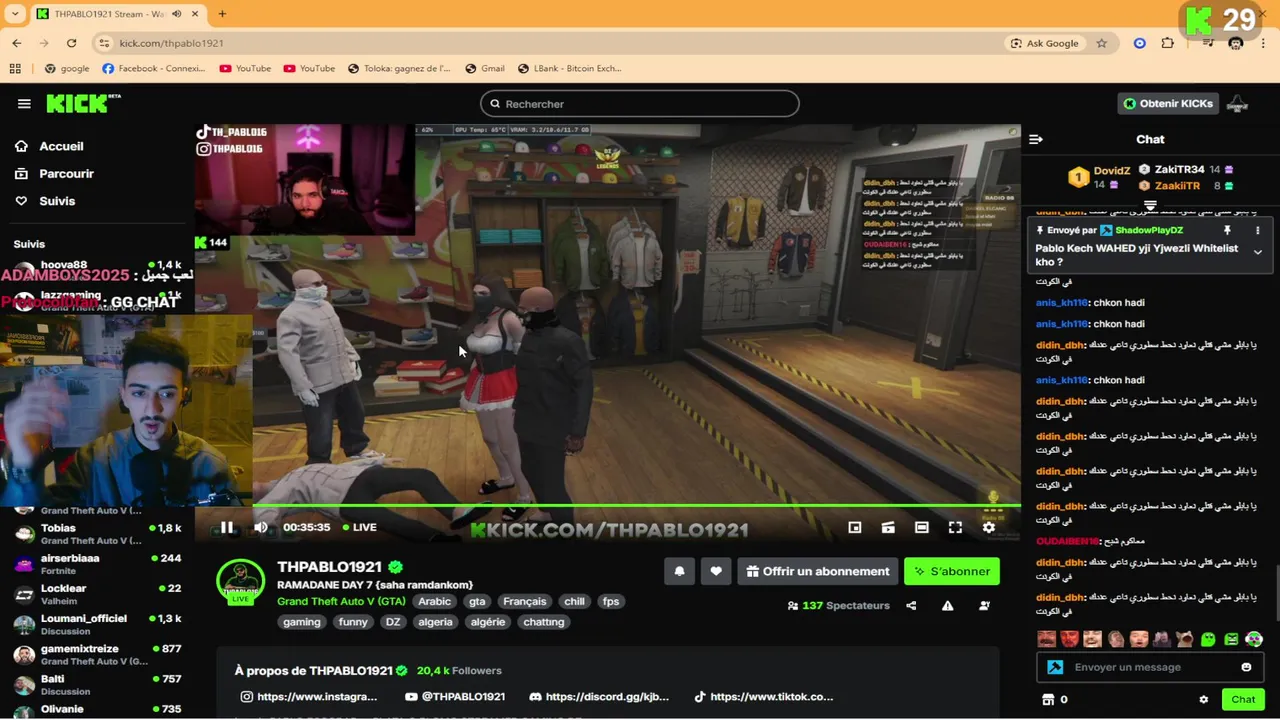Select the Arabic tag
This screenshot has width=1280, height=720.
[434, 601]
